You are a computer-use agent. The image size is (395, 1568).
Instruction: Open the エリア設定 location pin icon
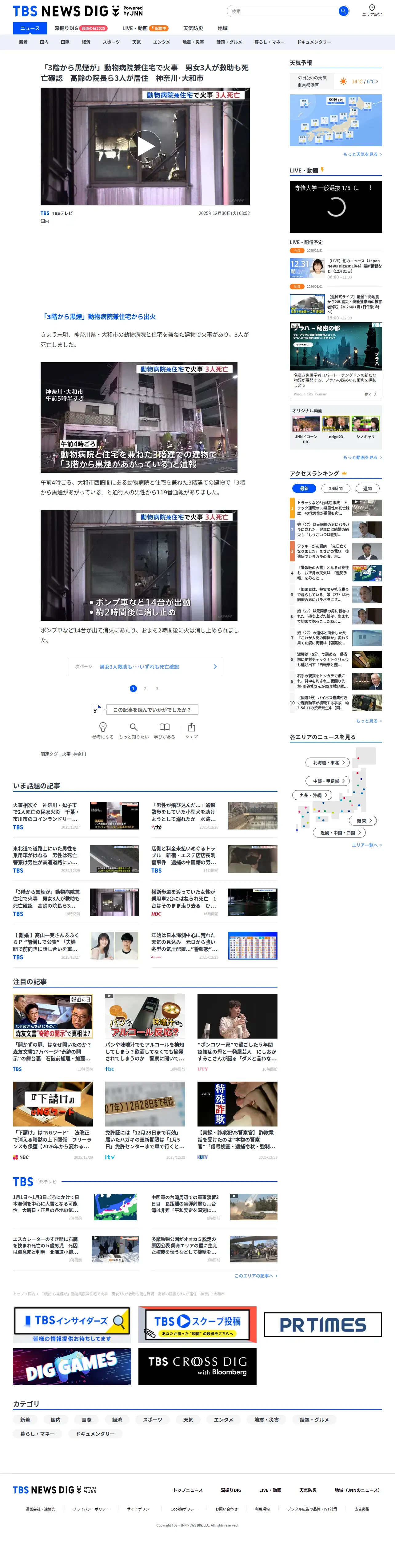click(372, 7)
